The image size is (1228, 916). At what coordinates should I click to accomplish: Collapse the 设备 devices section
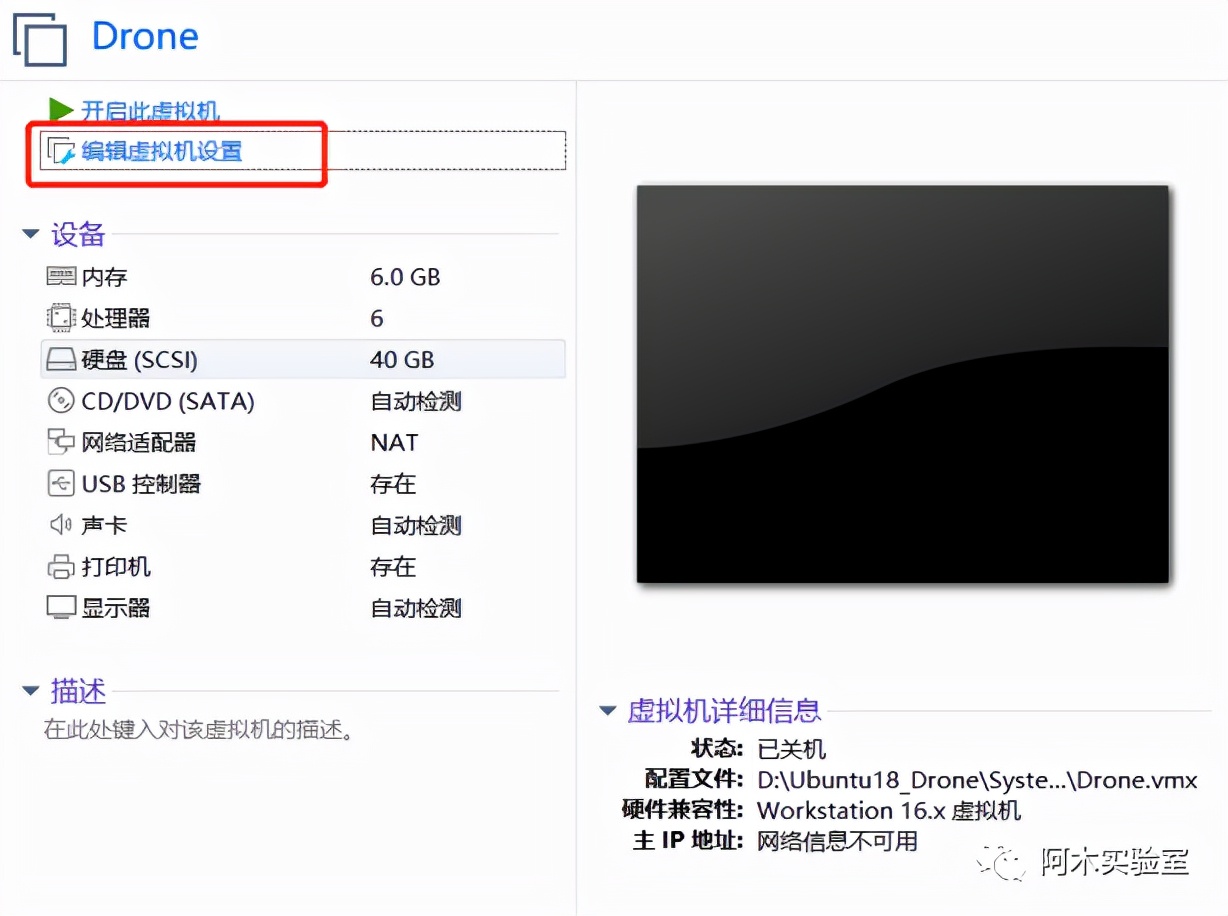coord(31,233)
